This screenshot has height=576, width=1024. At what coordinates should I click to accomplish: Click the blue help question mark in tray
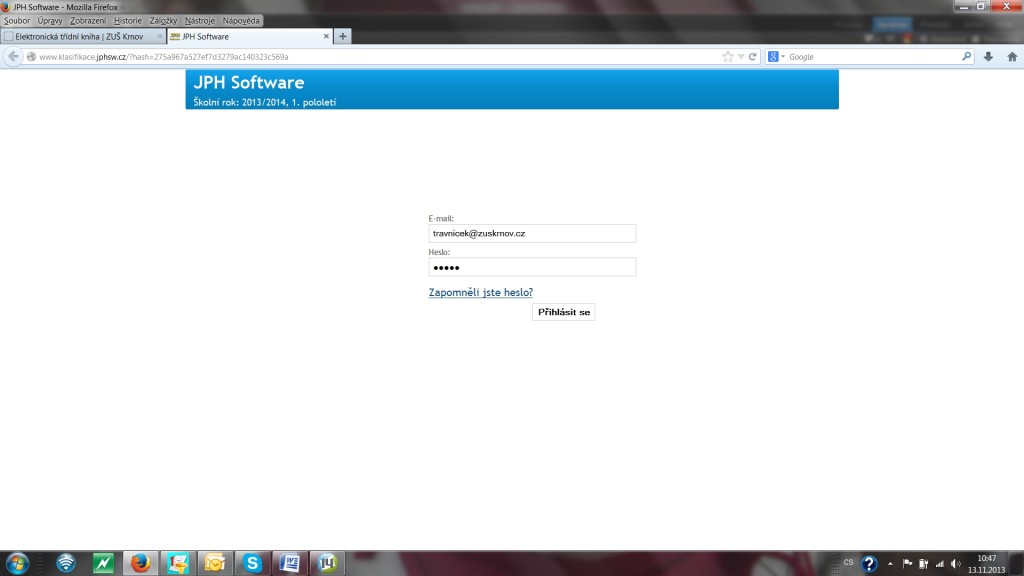(869, 564)
